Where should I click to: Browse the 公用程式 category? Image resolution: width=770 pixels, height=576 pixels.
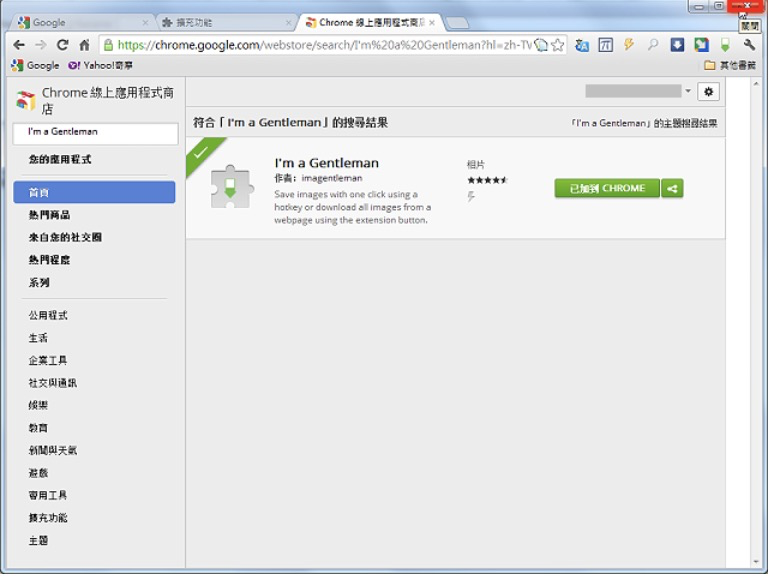click(48, 316)
